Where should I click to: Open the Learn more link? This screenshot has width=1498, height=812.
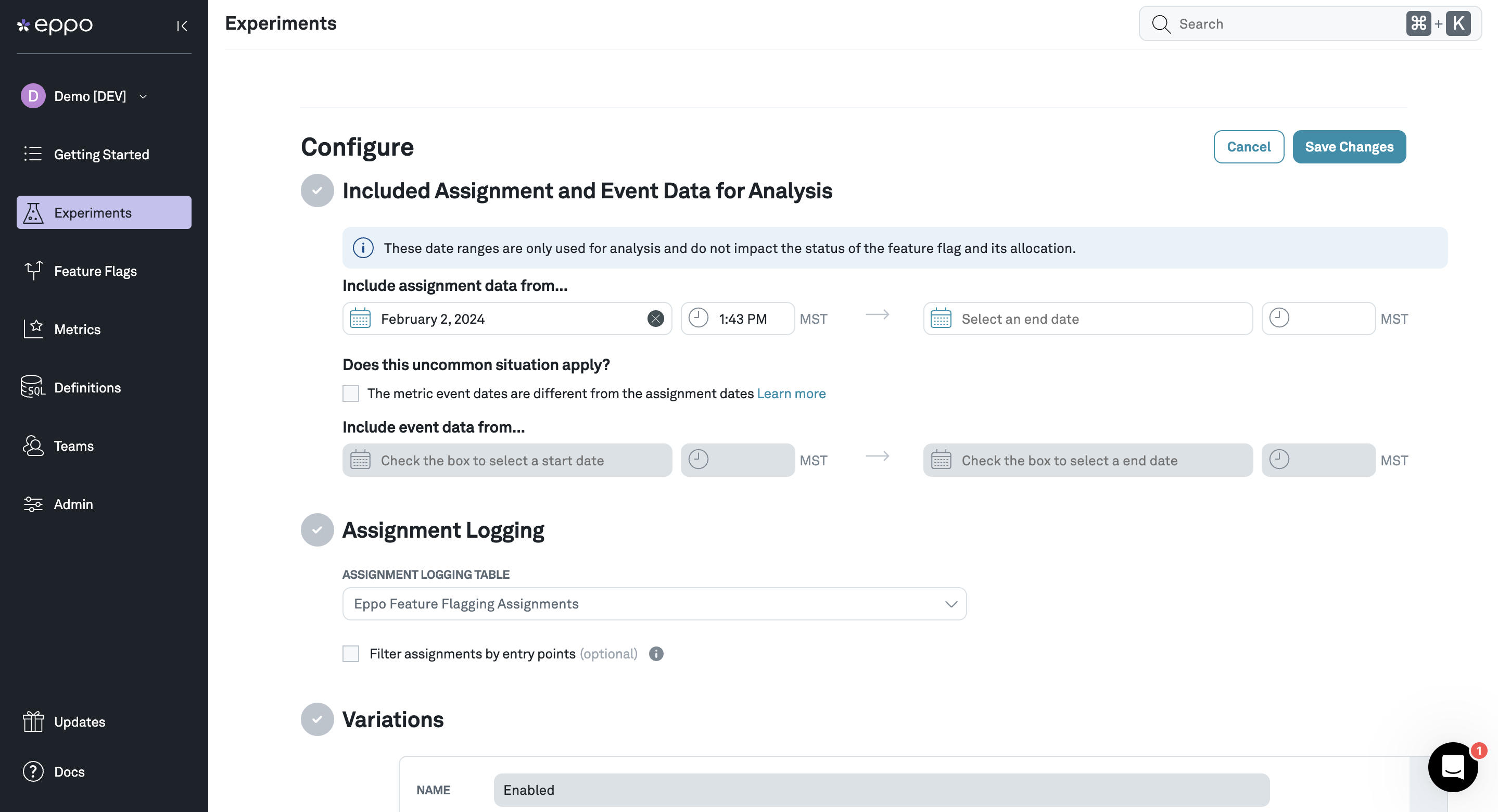click(x=791, y=393)
